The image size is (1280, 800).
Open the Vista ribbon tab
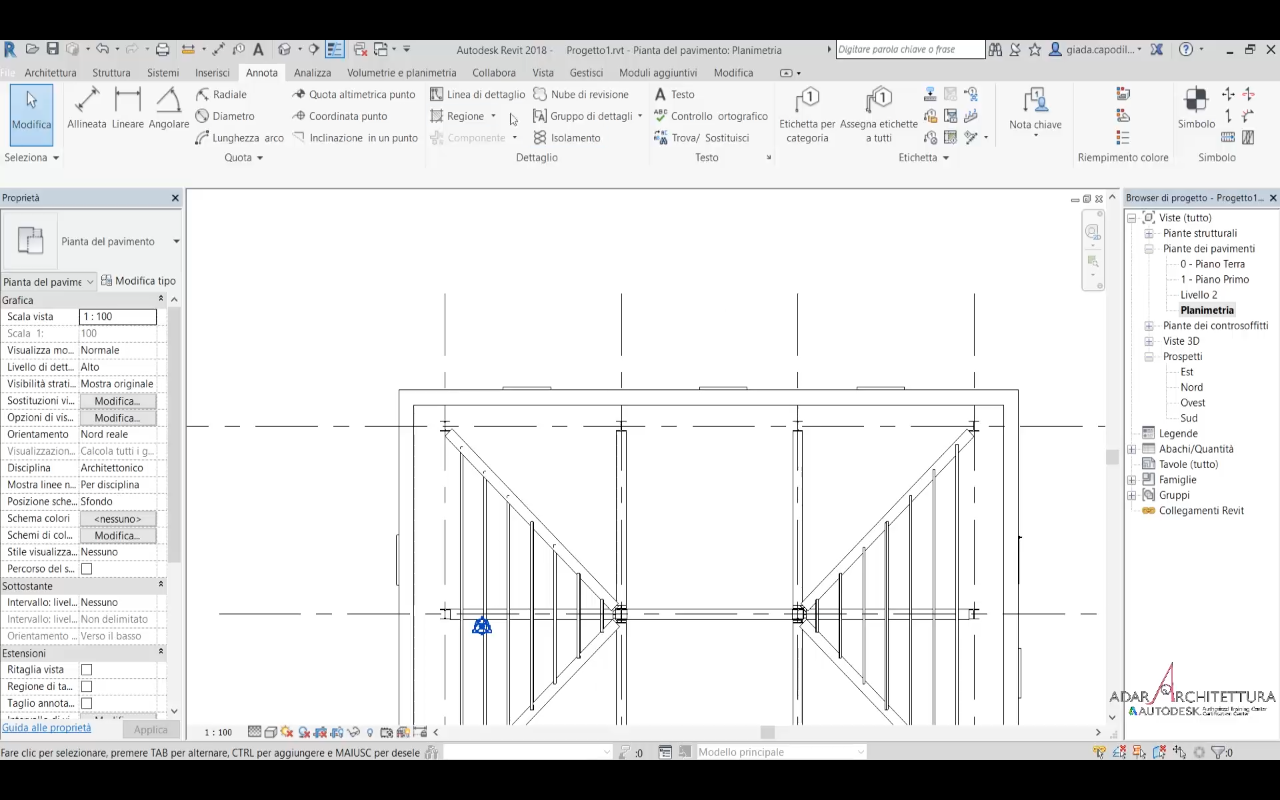(x=543, y=73)
